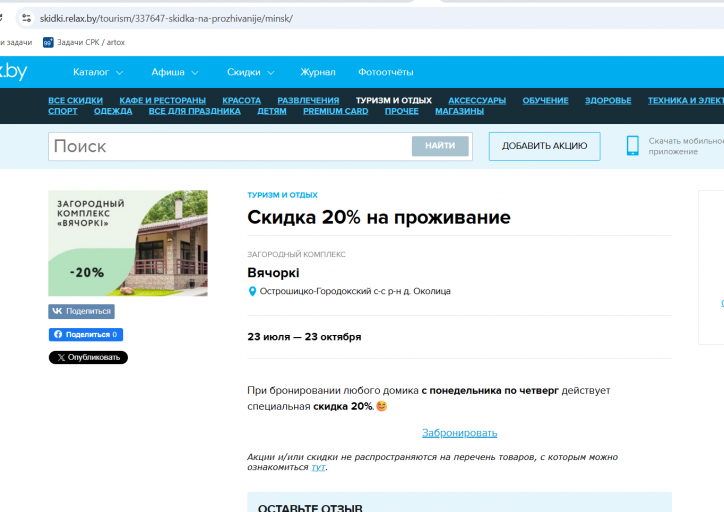
Task: Select the МАГАЗИНЫ category
Action: [459, 111]
